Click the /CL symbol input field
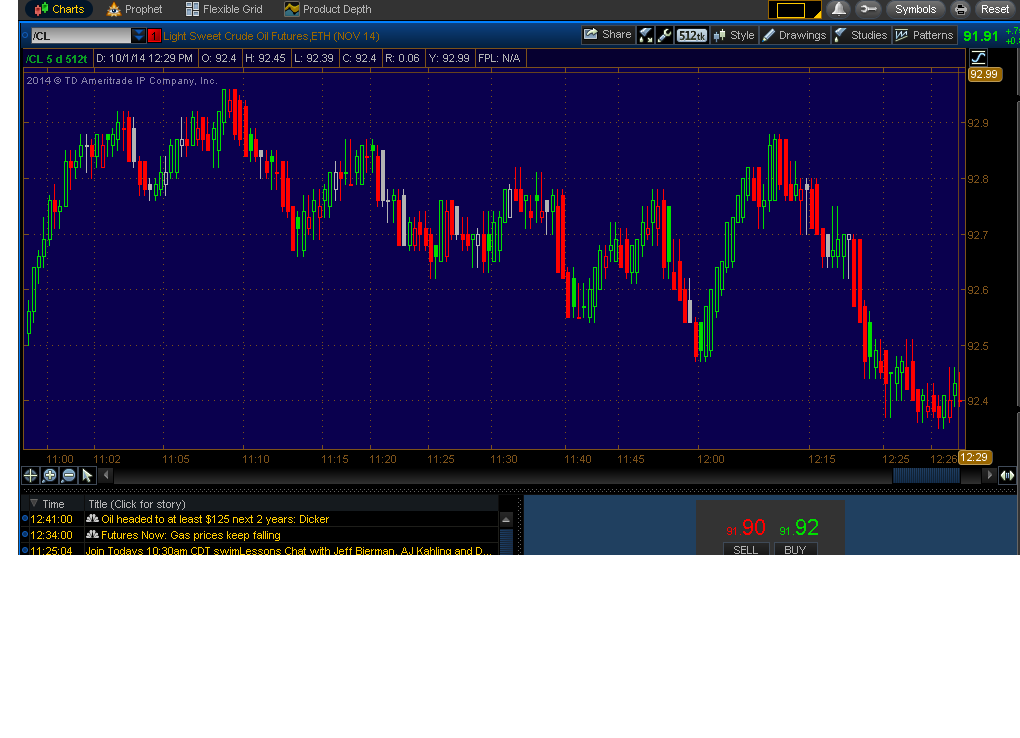This screenshot has width=1020, height=738. [81, 36]
